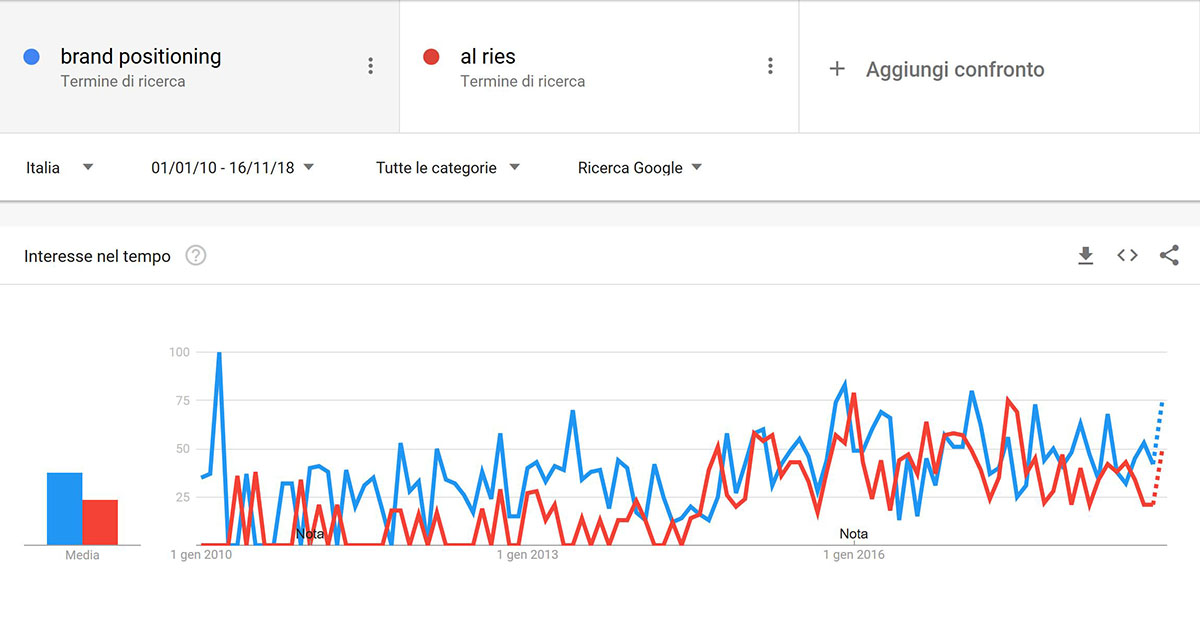Click the red al ries color dot
The image size is (1200, 635).
click(432, 57)
